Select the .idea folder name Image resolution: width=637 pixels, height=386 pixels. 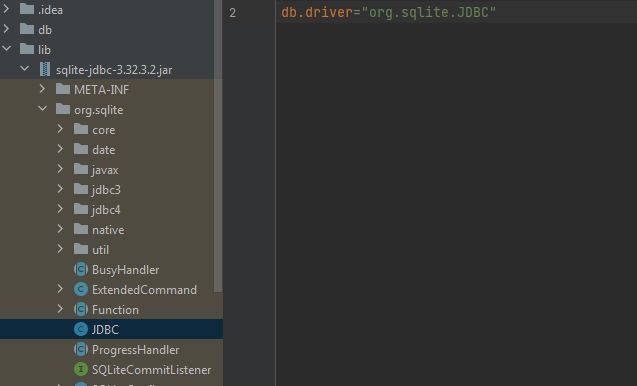(50, 10)
